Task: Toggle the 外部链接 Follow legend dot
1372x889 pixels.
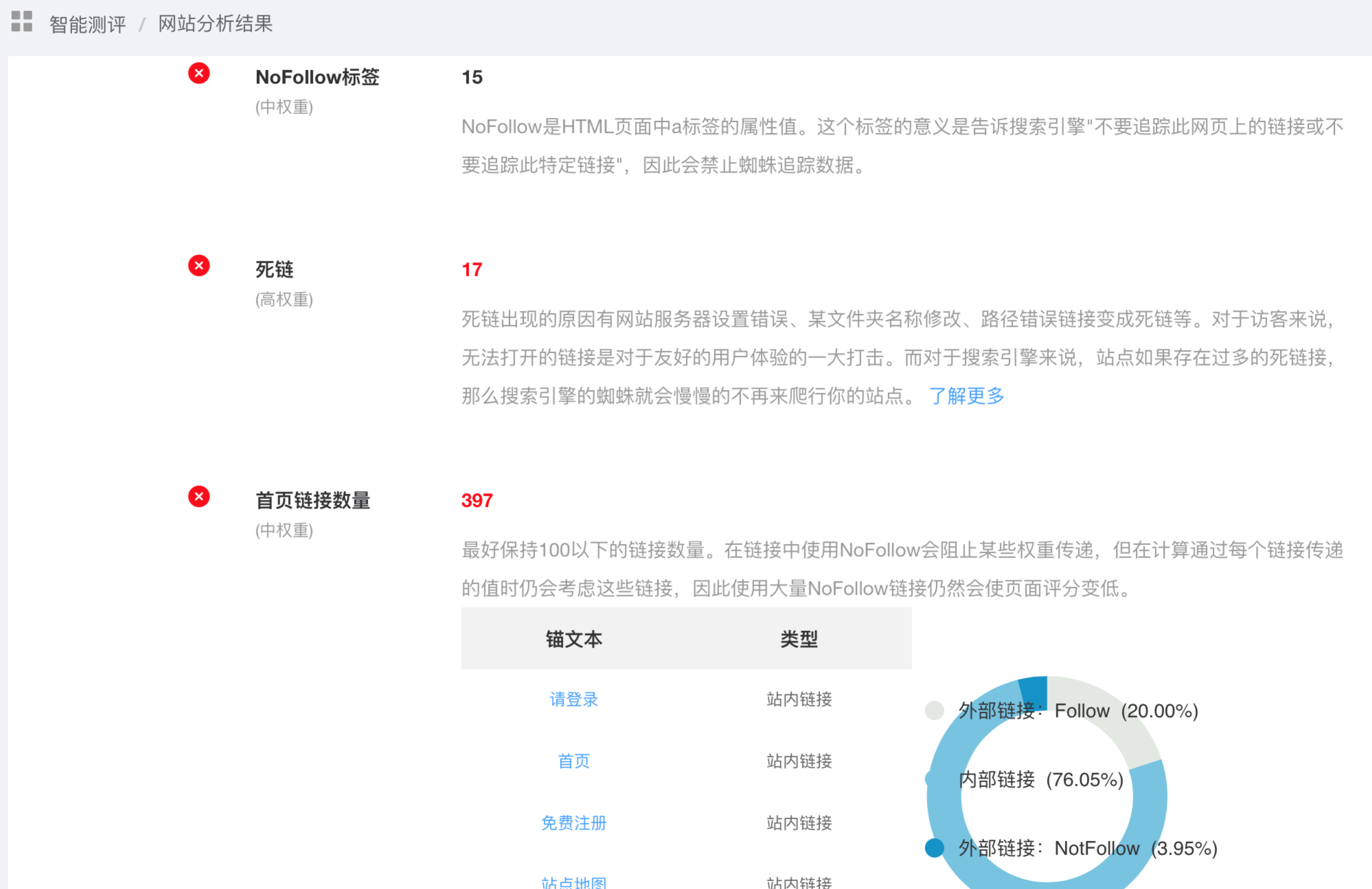Action: click(x=934, y=711)
